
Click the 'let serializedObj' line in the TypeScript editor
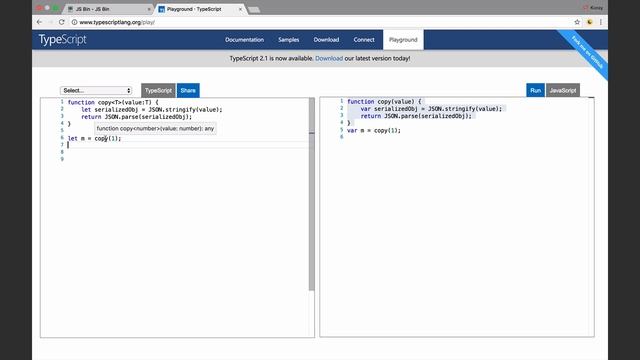(x=151, y=109)
